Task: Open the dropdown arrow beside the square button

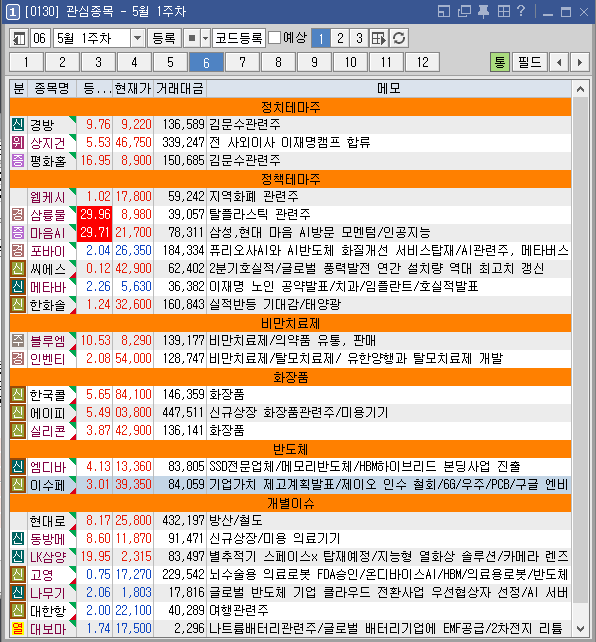Action: click(x=205, y=38)
